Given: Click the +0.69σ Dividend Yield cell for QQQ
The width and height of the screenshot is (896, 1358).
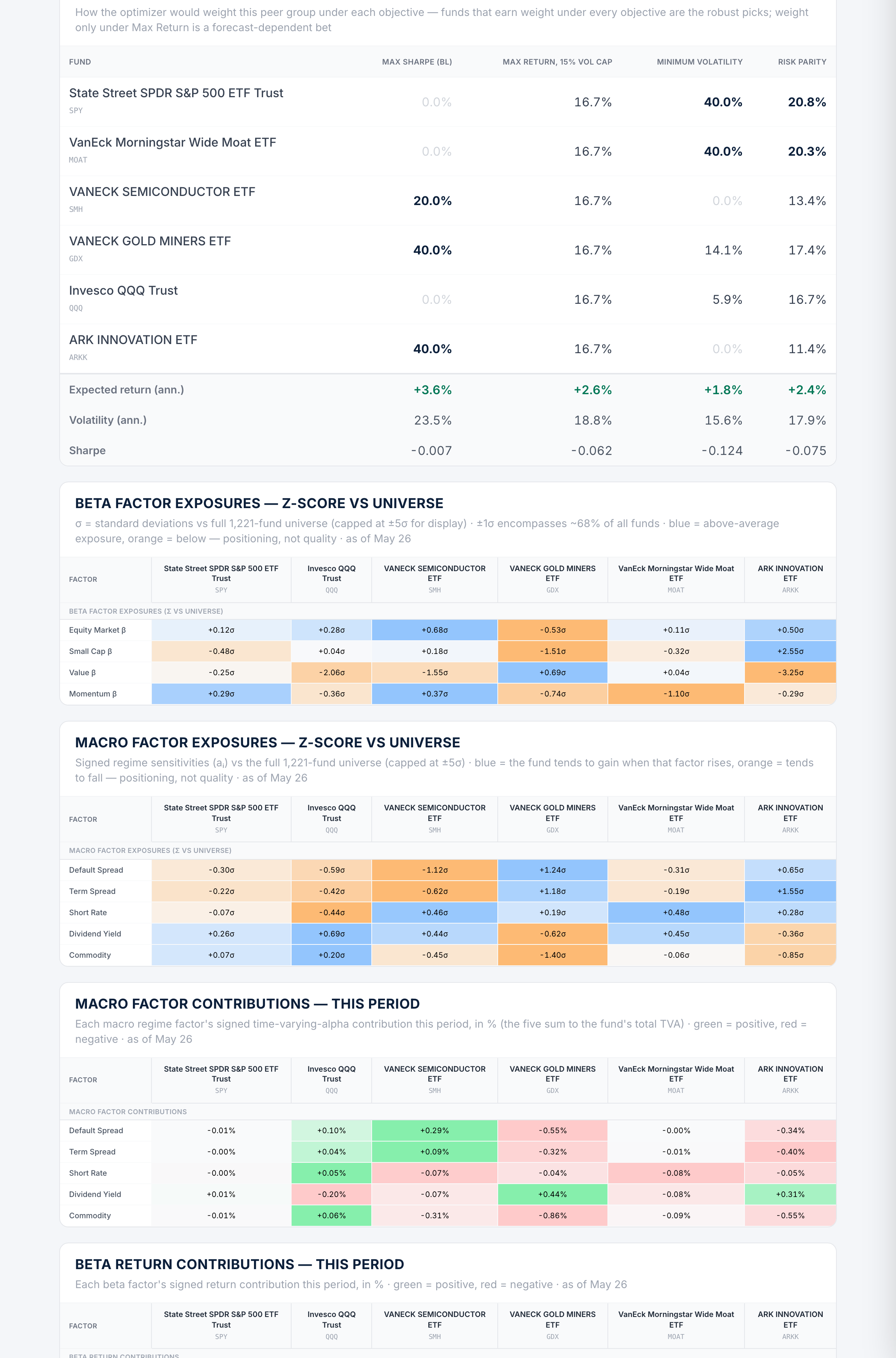Looking at the screenshot, I should point(331,934).
